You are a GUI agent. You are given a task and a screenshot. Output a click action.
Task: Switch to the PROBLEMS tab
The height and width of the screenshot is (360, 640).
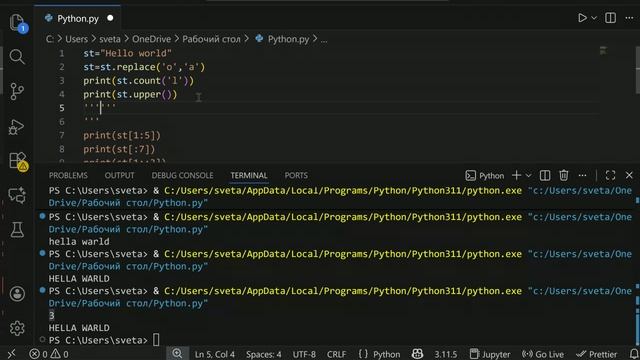point(68,176)
